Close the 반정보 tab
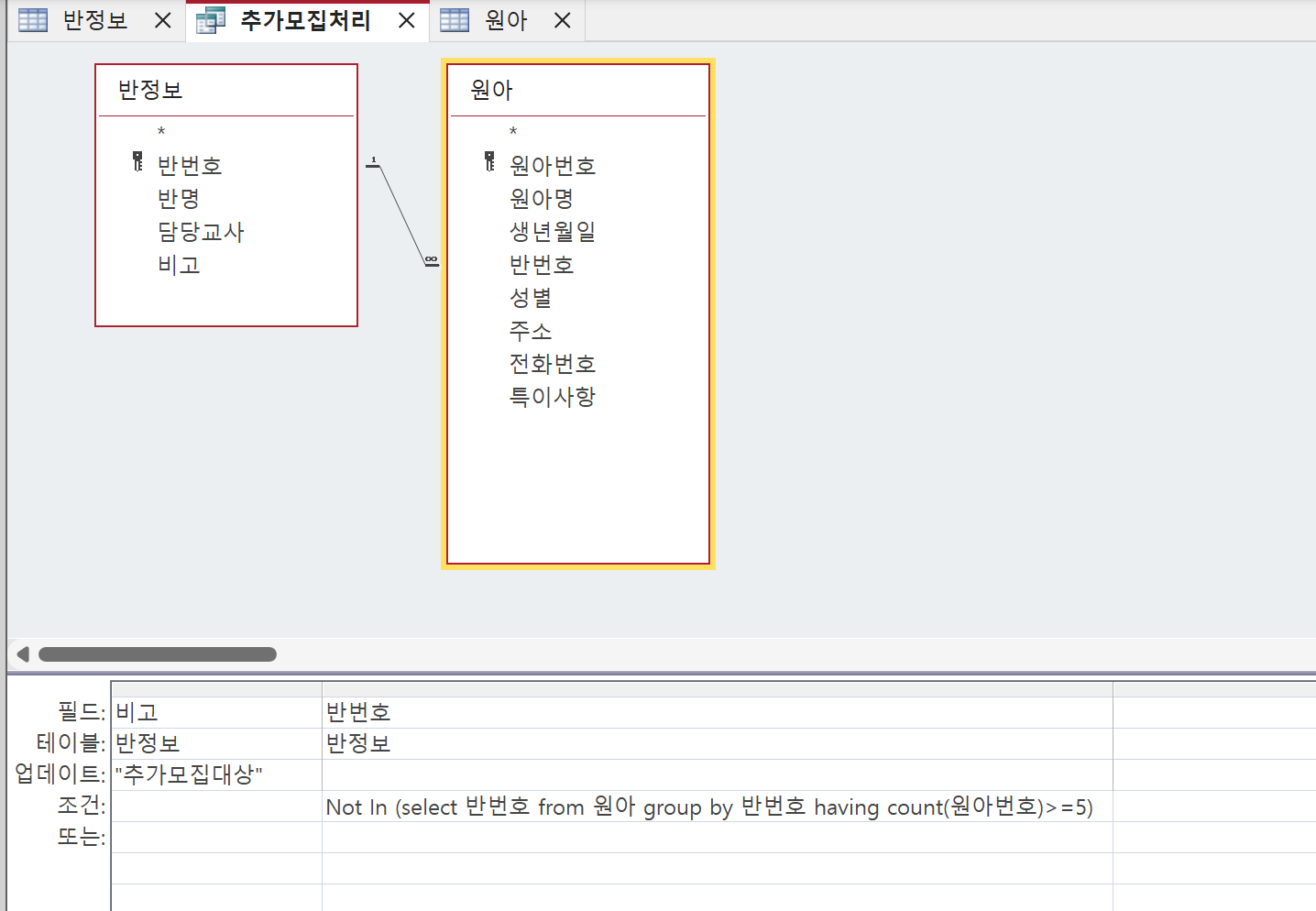1316x911 pixels. [163, 20]
